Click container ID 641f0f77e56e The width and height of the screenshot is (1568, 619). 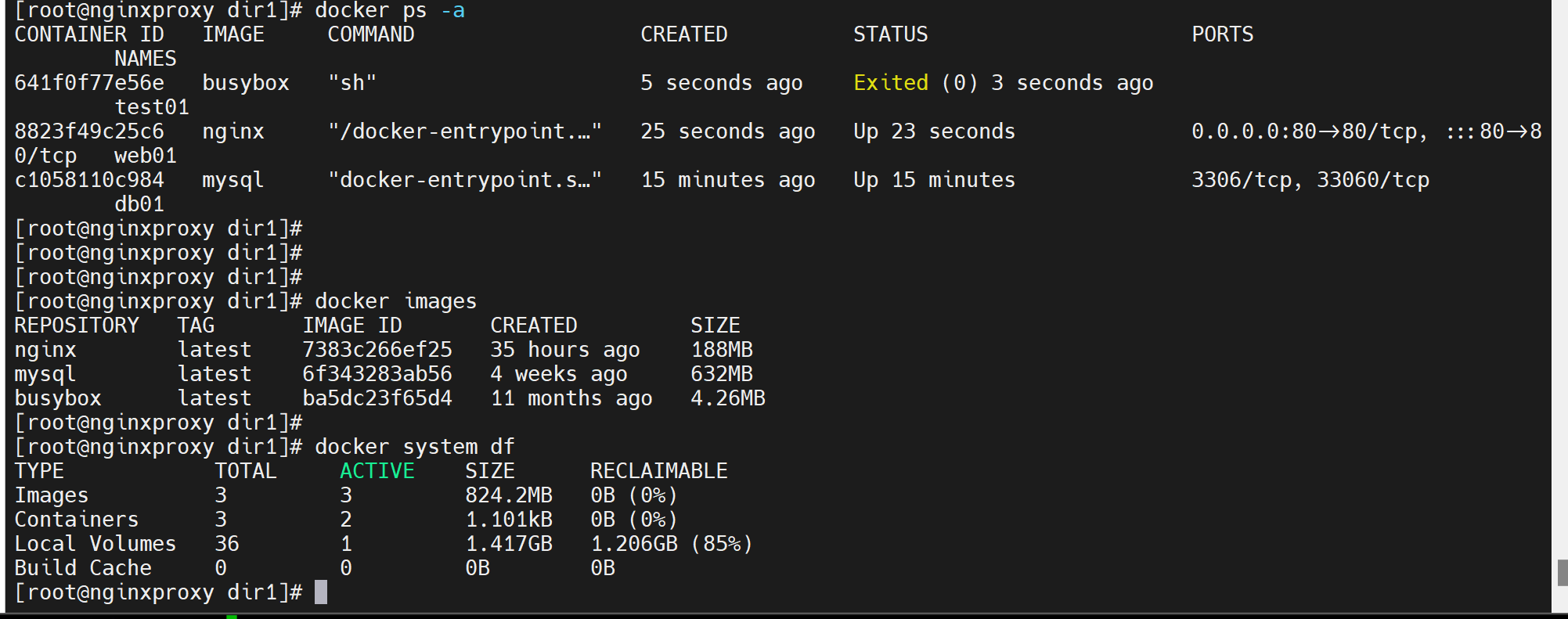(x=89, y=83)
